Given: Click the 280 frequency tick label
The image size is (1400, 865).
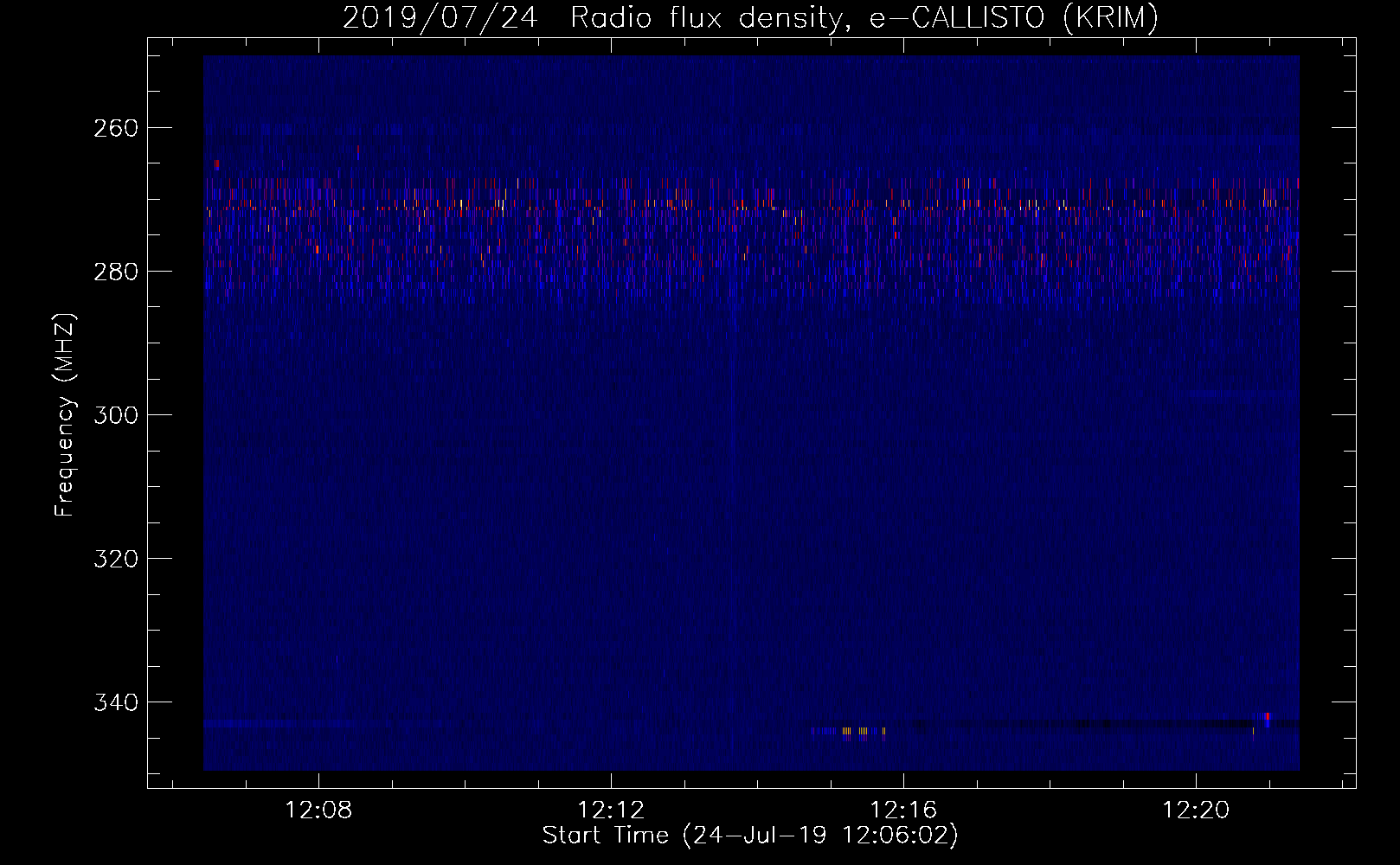Looking at the screenshot, I should pos(116,272).
